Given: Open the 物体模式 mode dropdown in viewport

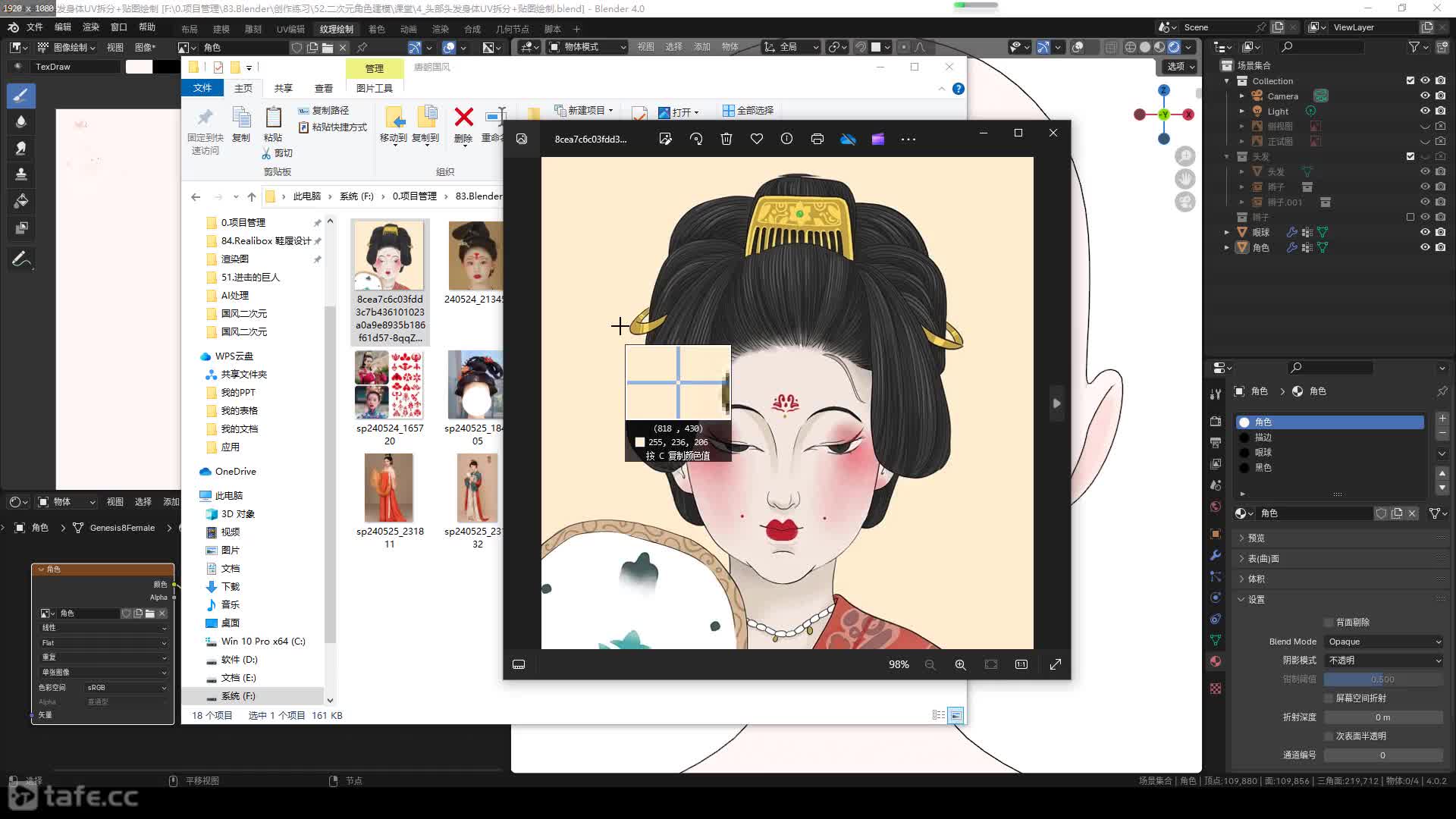Looking at the screenshot, I should pos(588,47).
